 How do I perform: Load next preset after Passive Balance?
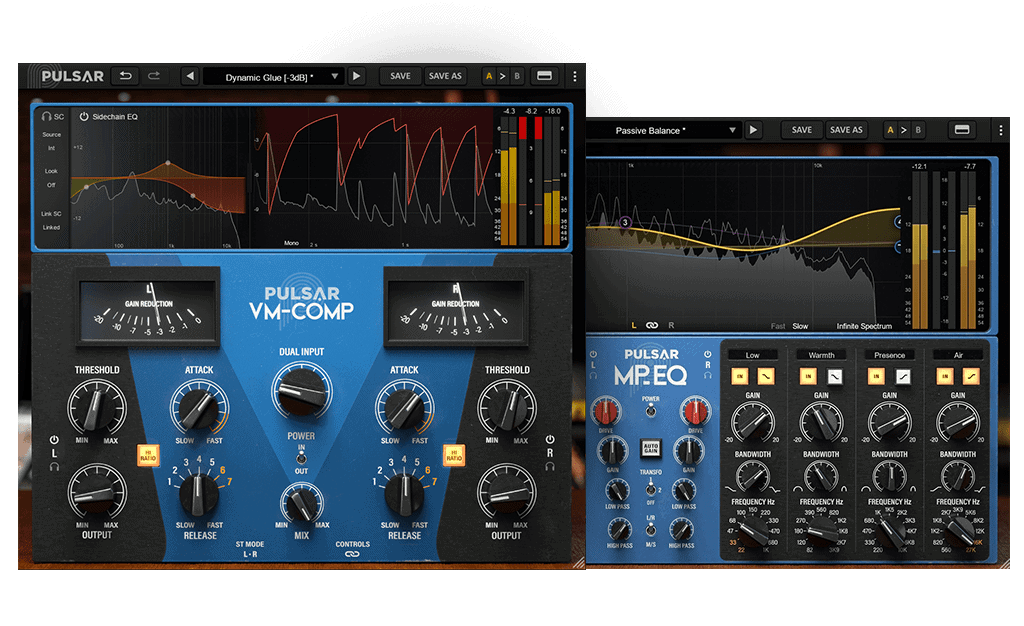point(754,130)
